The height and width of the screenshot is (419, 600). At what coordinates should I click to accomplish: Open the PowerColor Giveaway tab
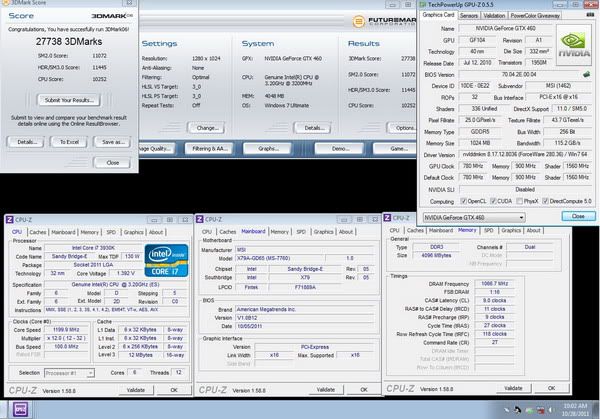pos(535,15)
